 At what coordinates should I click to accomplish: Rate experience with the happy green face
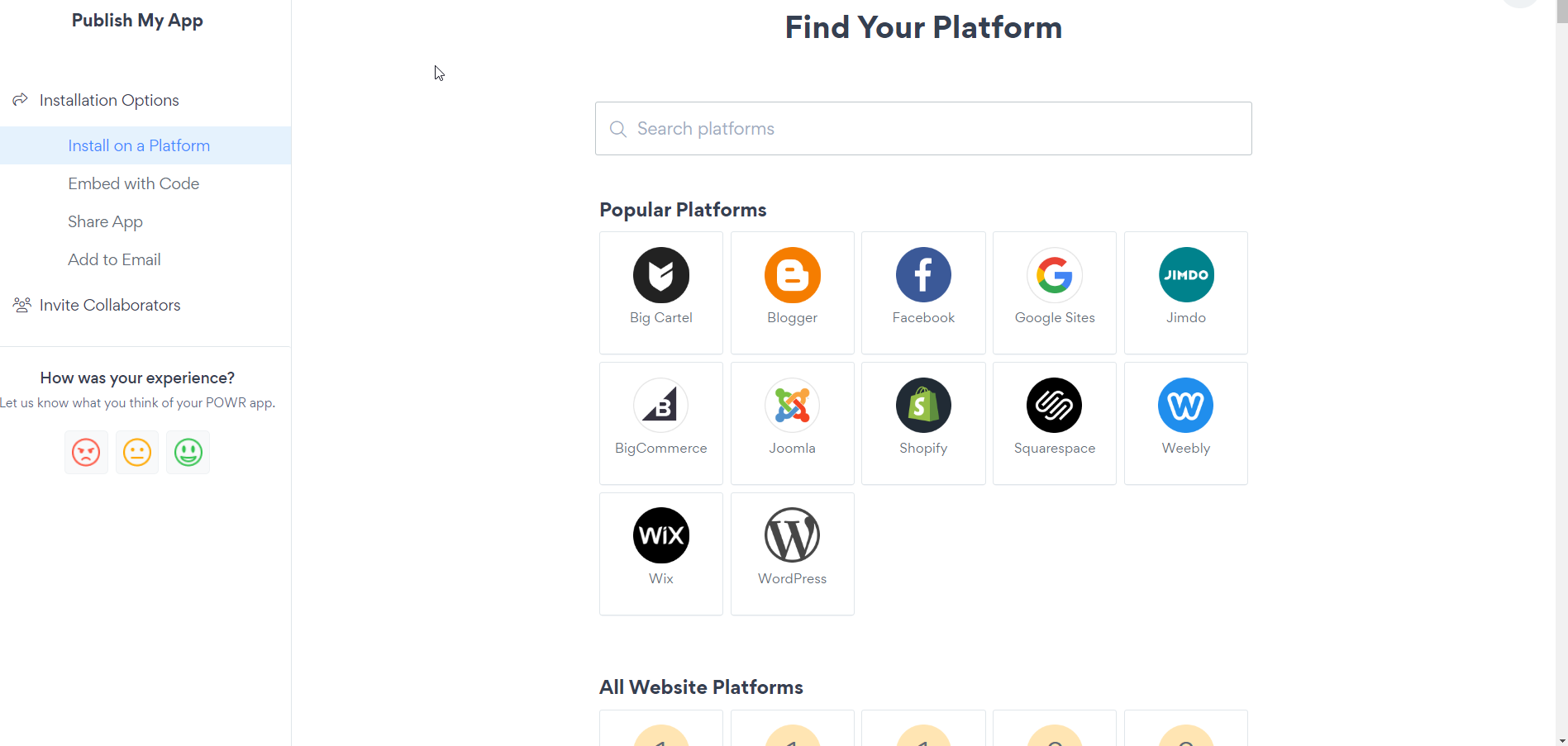pos(188,453)
